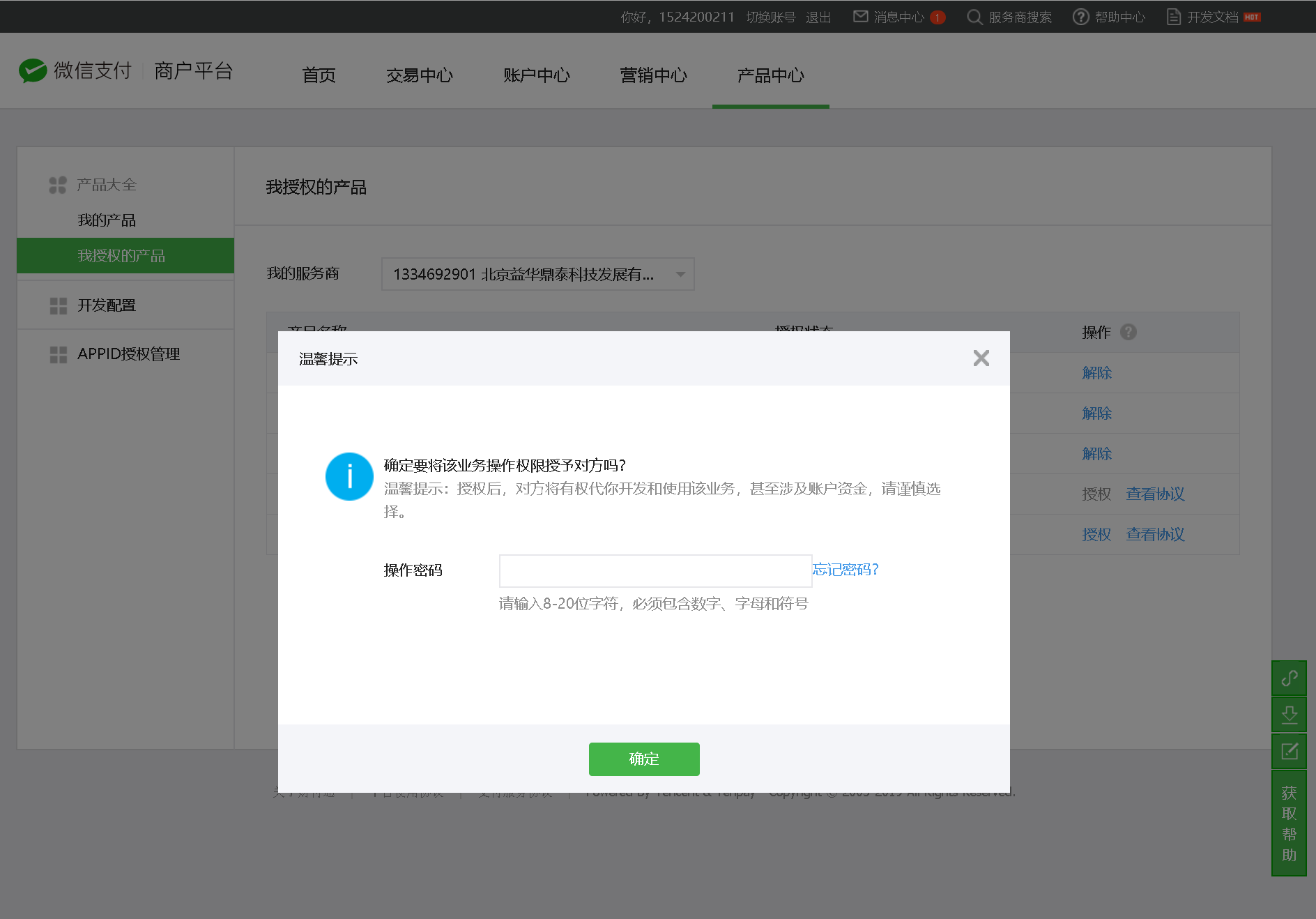Select 开发配置 in the sidebar

[107, 305]
